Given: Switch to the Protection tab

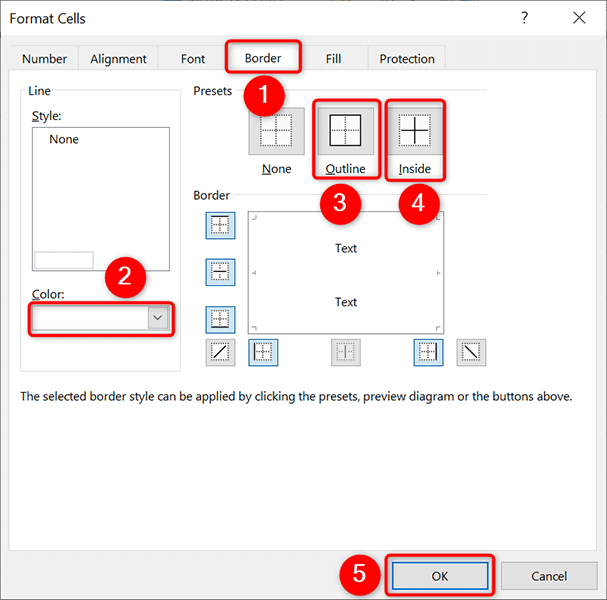Looking at the screenshot, I should pos(407,59).
